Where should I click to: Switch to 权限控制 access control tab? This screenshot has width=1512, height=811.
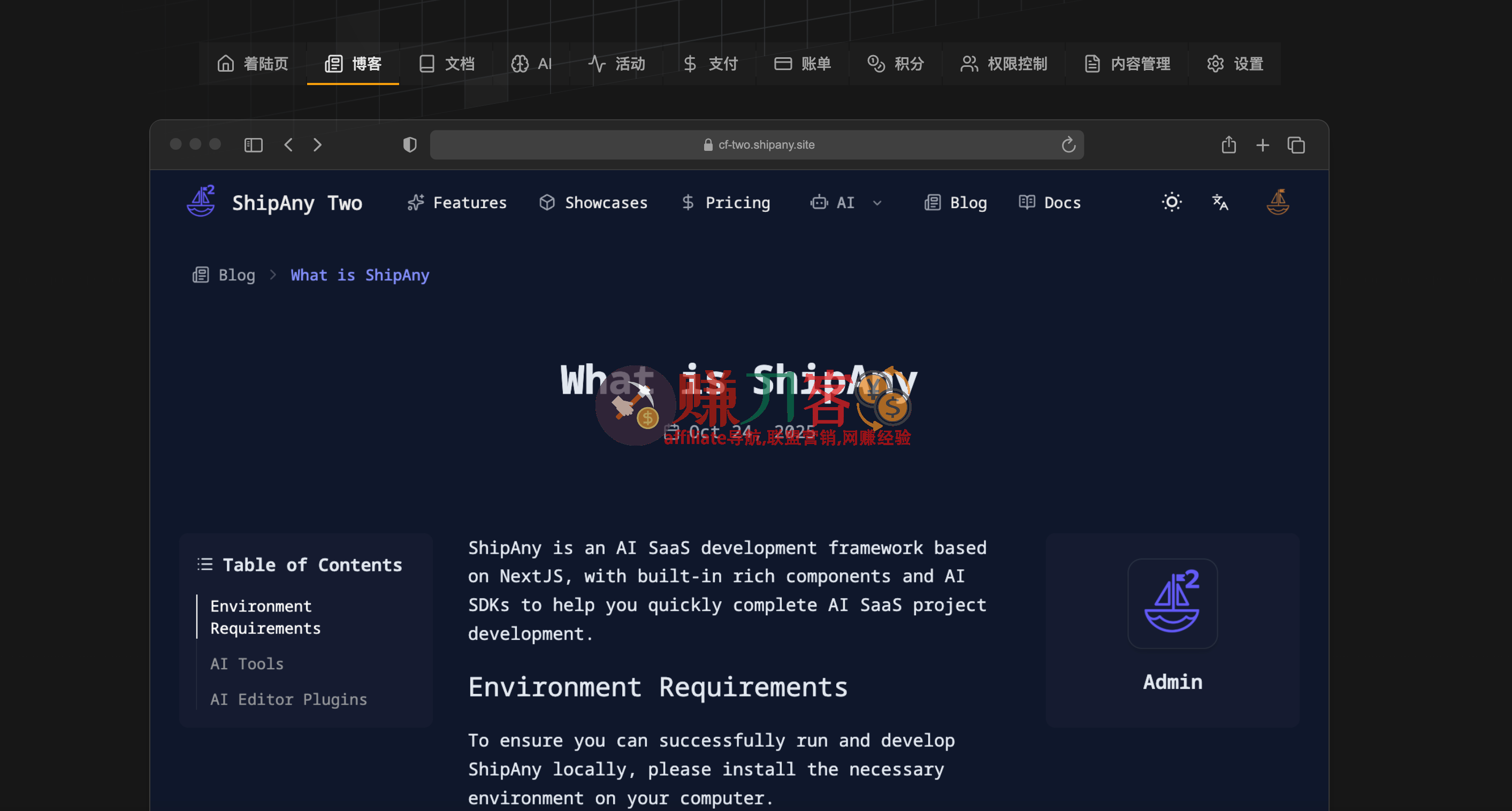pos(1003,63)
